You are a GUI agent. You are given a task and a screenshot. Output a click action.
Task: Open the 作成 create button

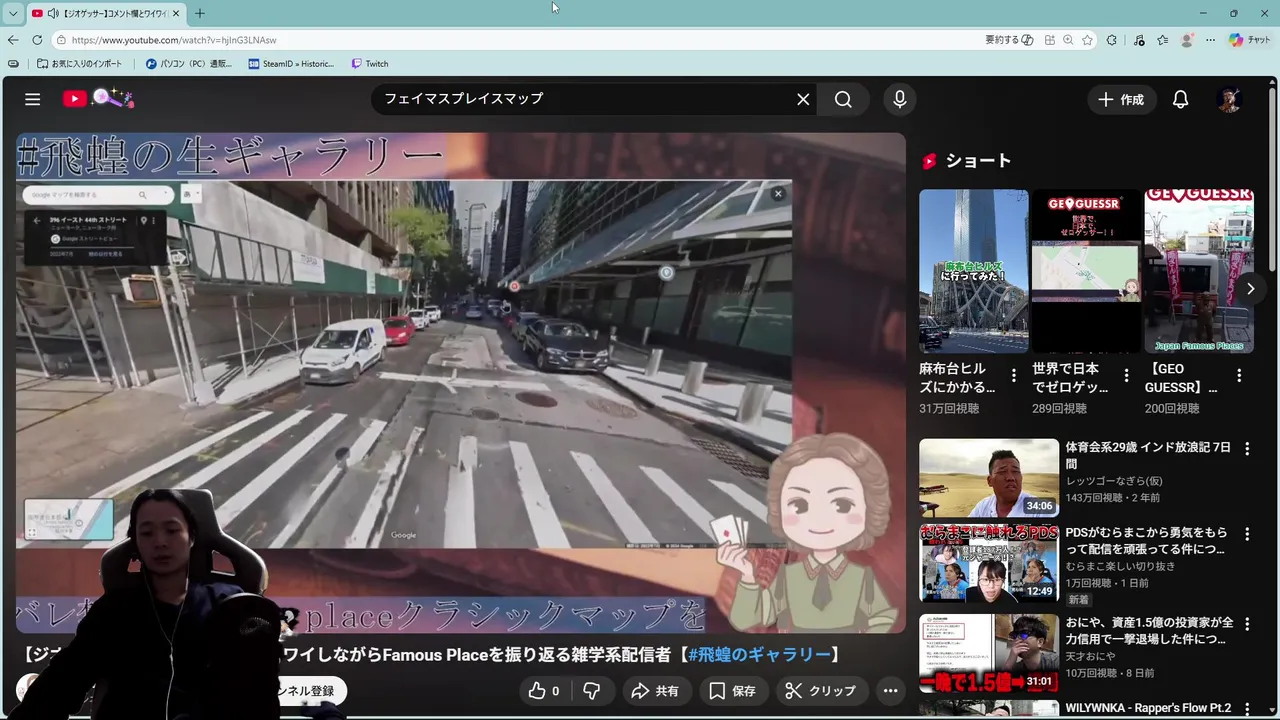(x=1121, y=99)
